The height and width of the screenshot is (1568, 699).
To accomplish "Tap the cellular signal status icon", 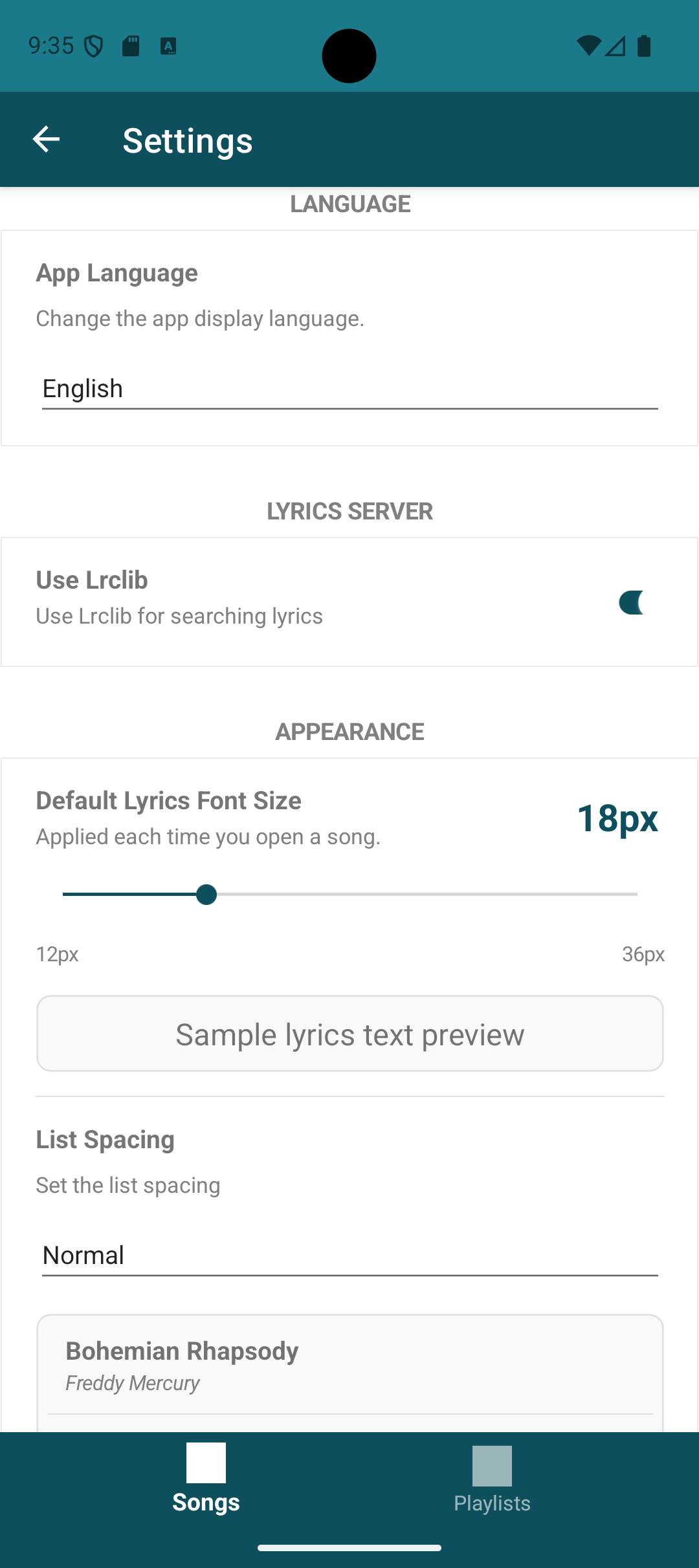I will 616,46.
